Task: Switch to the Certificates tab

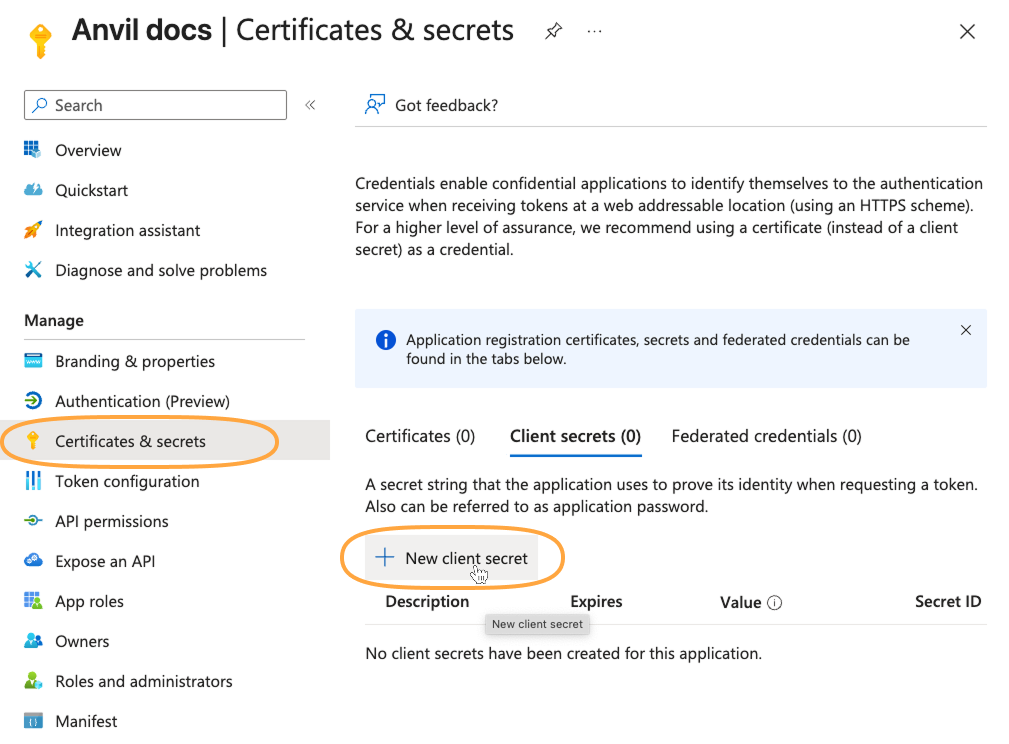Action: [419, 436]
